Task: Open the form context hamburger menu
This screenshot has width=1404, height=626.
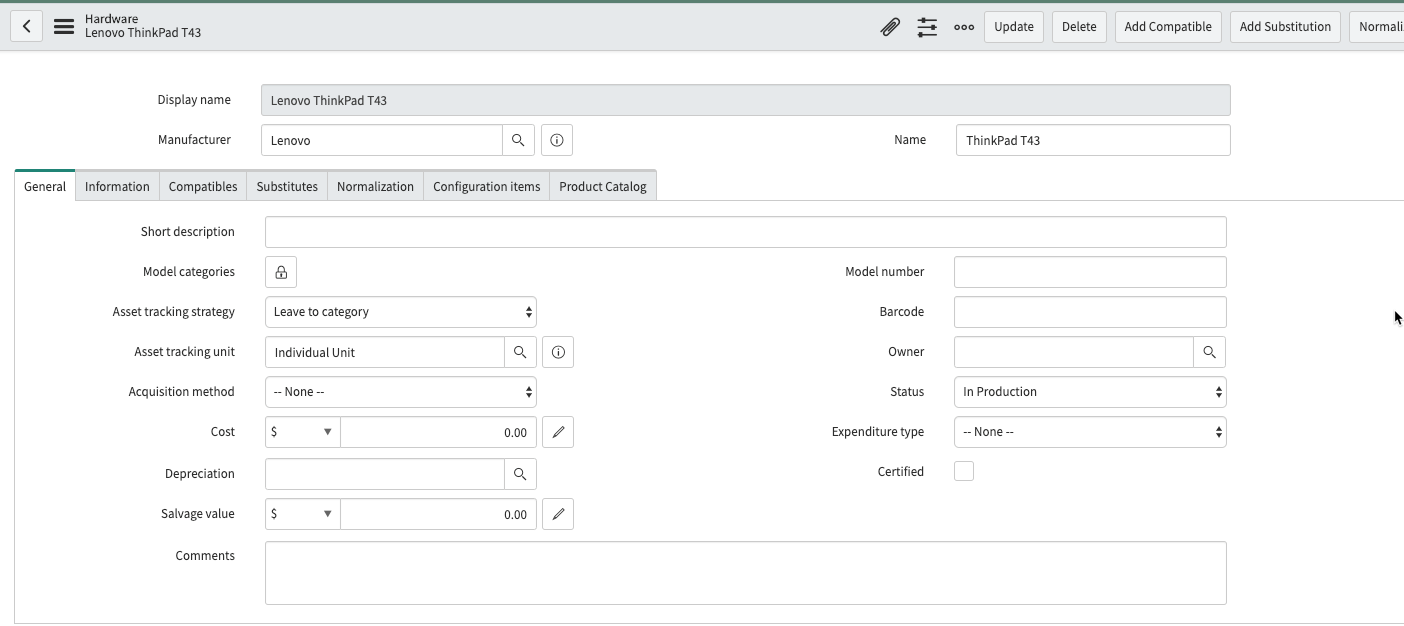Action: pos(64,27)
